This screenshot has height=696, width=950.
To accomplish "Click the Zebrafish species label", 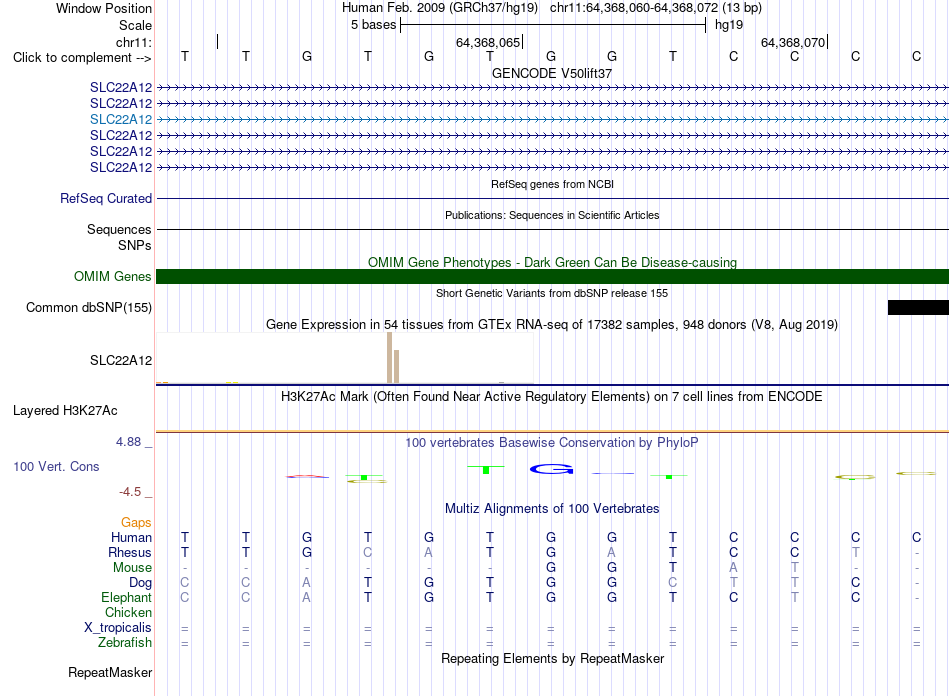I will pos(125,642).
